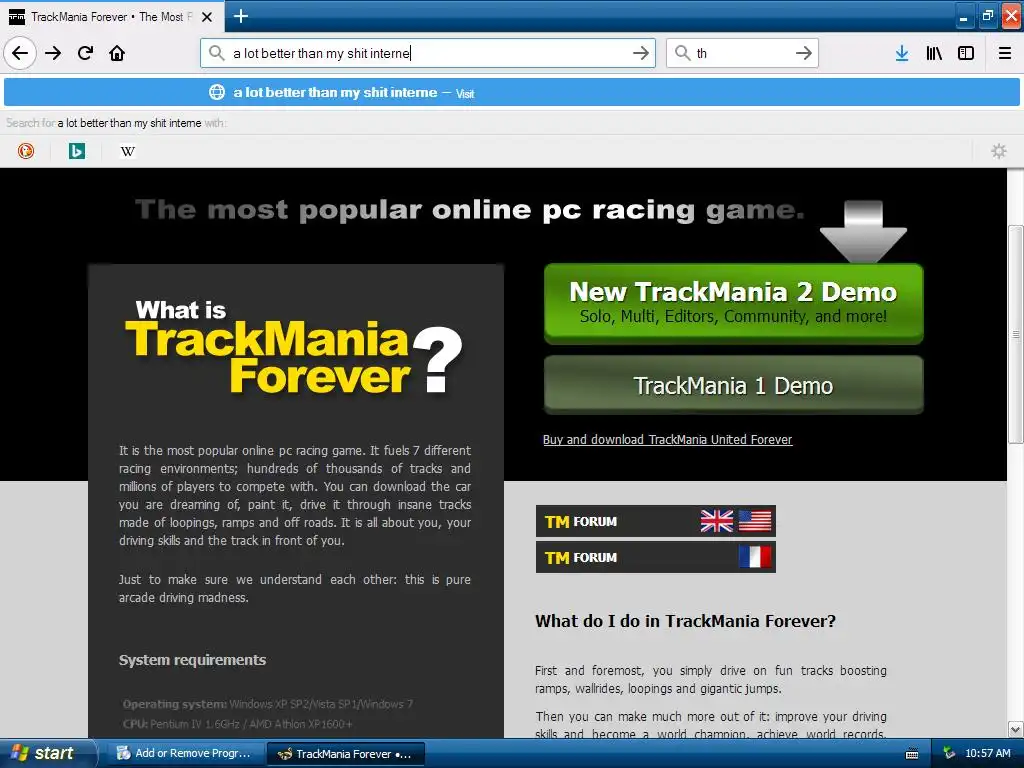Click the French flag icon
Viewport: 1024px width, 768px height.
tap(755, 557)
